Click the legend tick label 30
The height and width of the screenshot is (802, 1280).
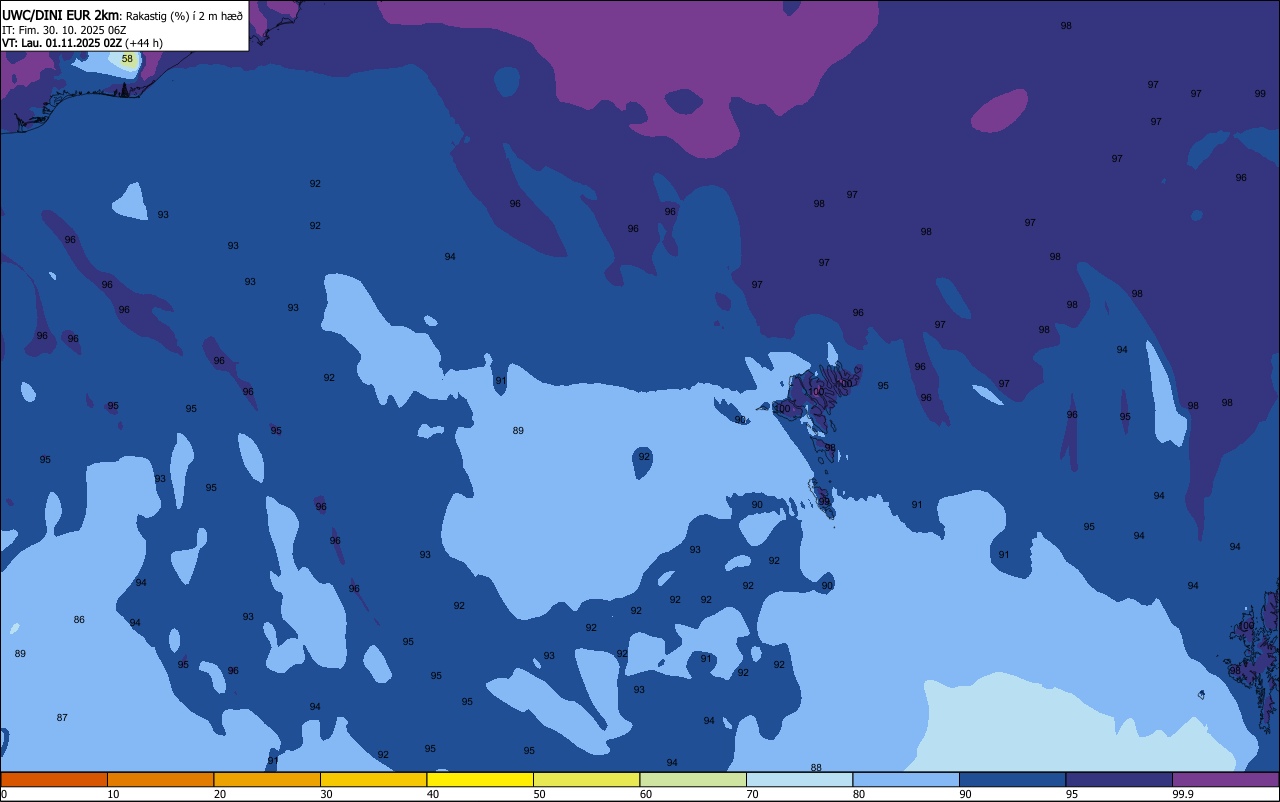pos(326,794)
